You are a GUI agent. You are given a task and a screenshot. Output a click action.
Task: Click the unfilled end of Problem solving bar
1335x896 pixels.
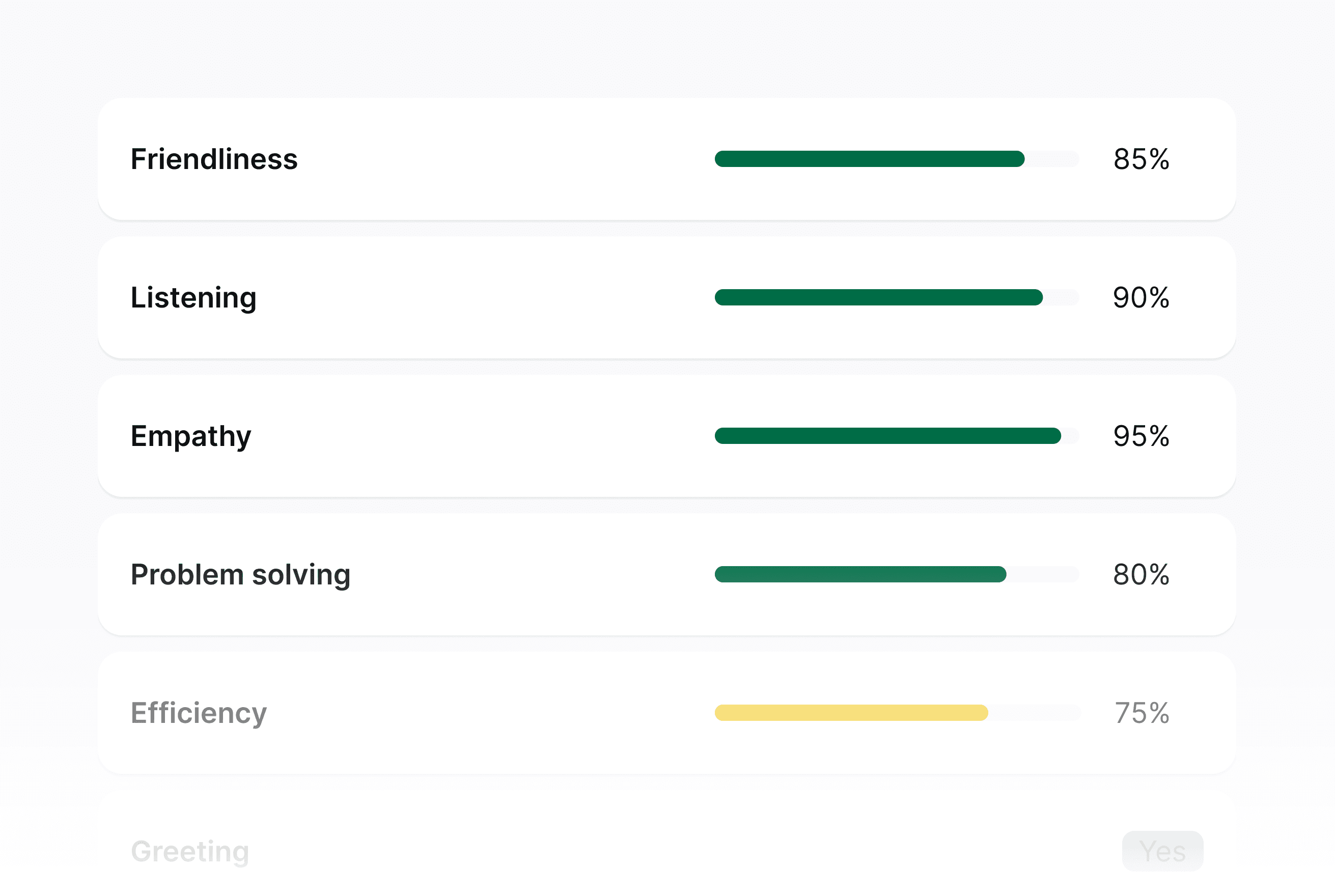1043,574
